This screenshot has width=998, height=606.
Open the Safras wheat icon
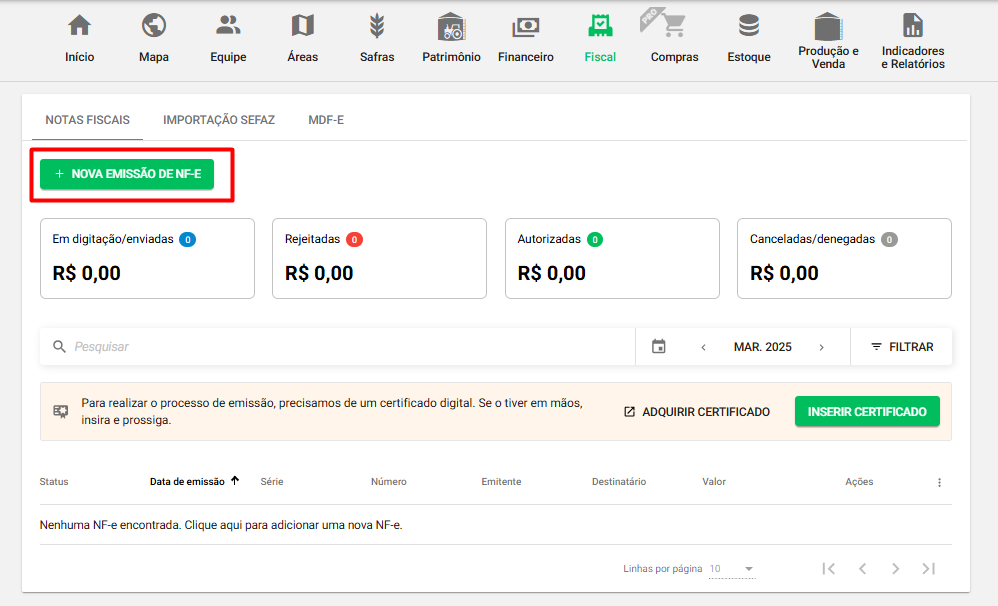point(377,26)
